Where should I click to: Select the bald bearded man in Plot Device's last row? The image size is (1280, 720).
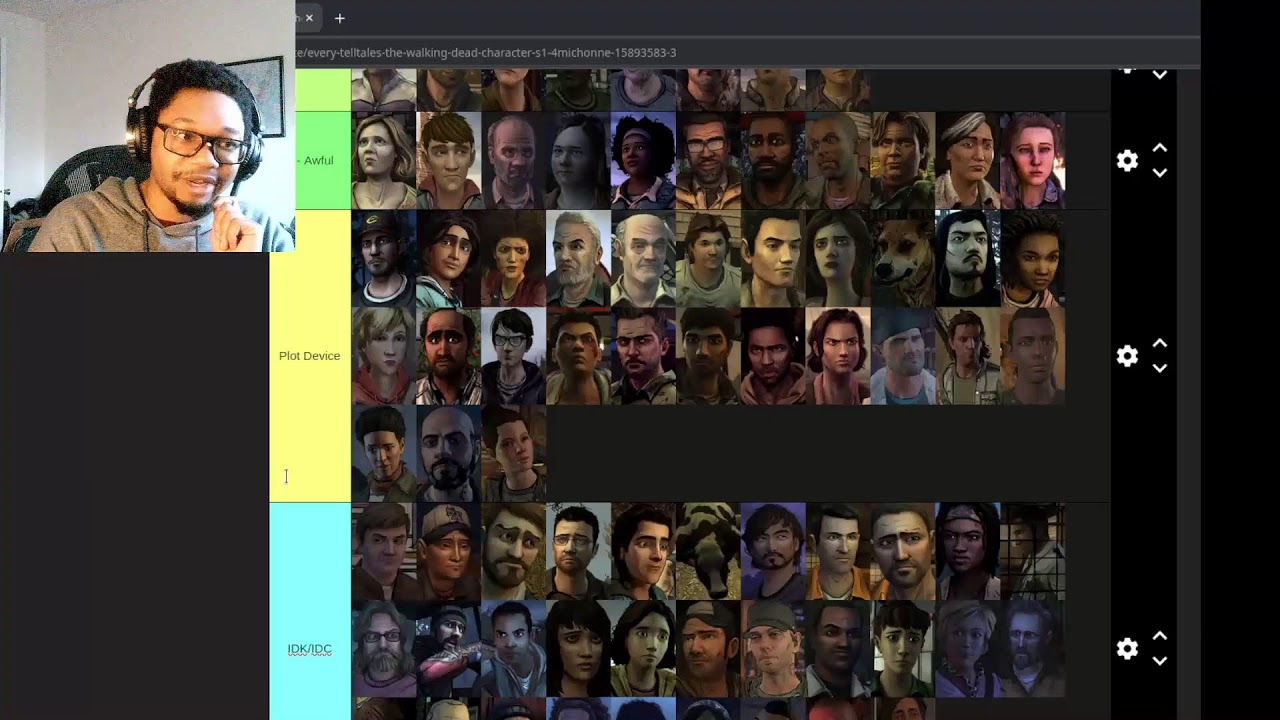click(449, 454)
